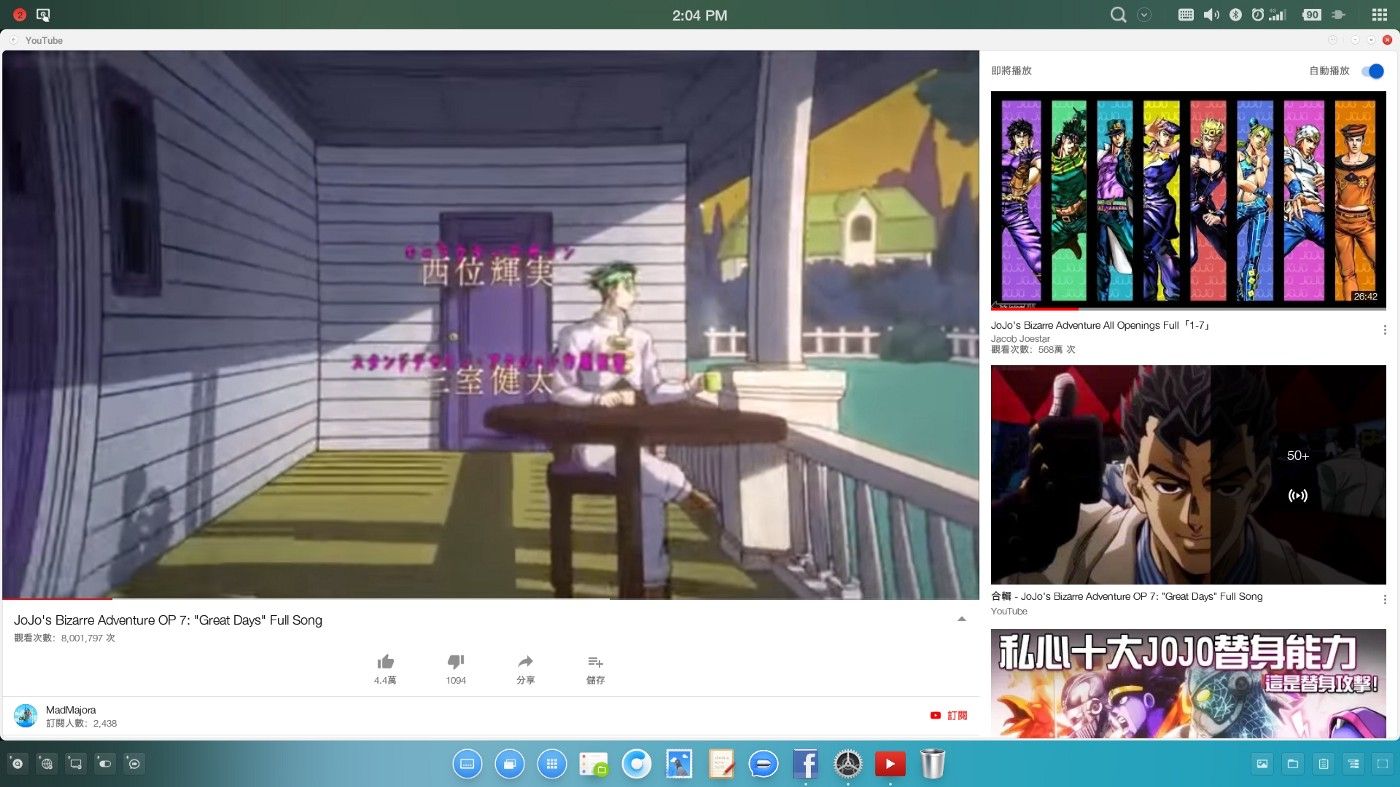This screenshot has width=1400, height=787.
Task: Open the Great Days mix thumbnail
Action: pos(1188,475)
